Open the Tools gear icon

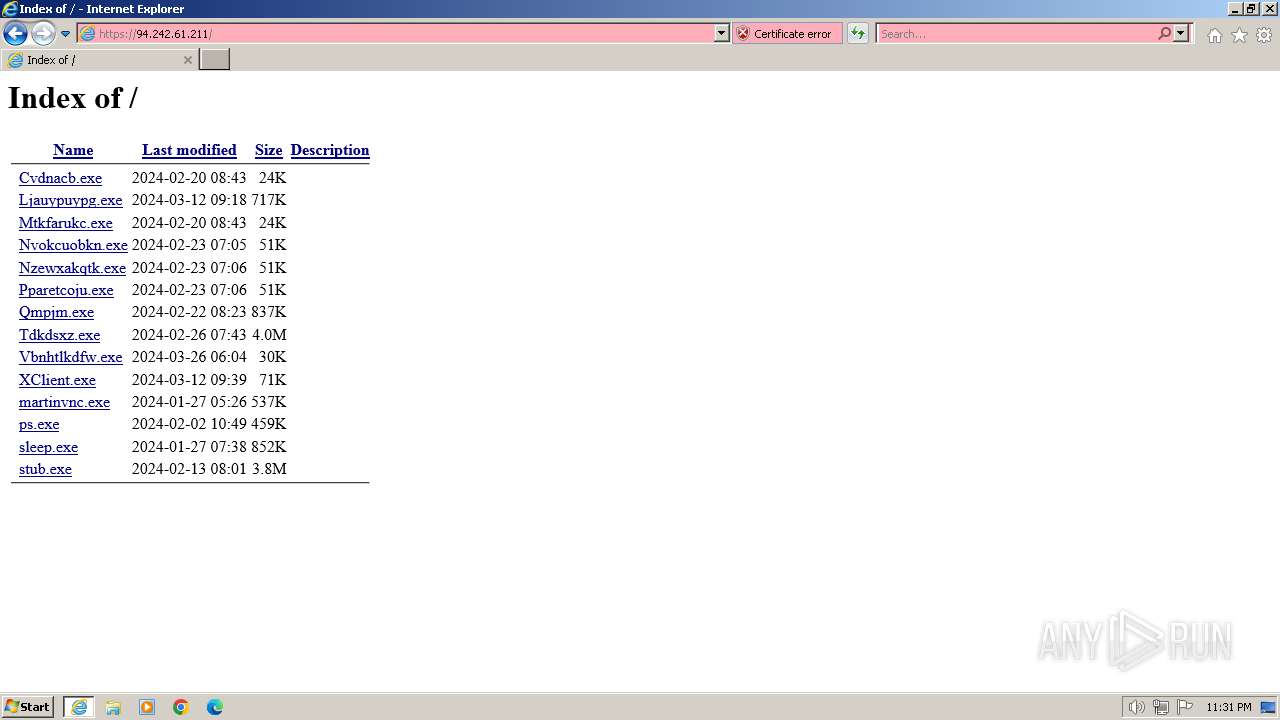pyautogui.click(x=1264, y=35)
